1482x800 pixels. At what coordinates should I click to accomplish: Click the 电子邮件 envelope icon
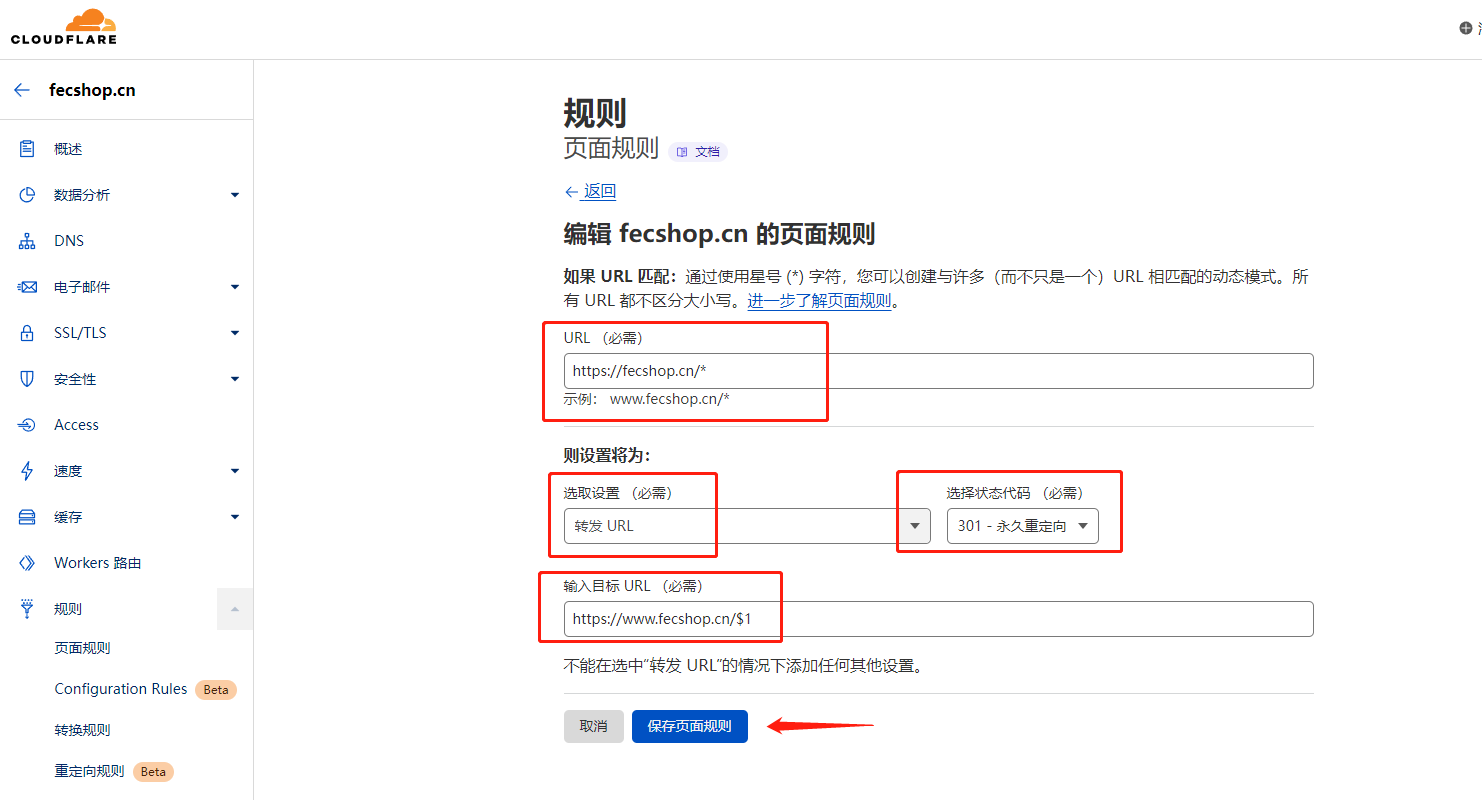click(x=27, y=287)
